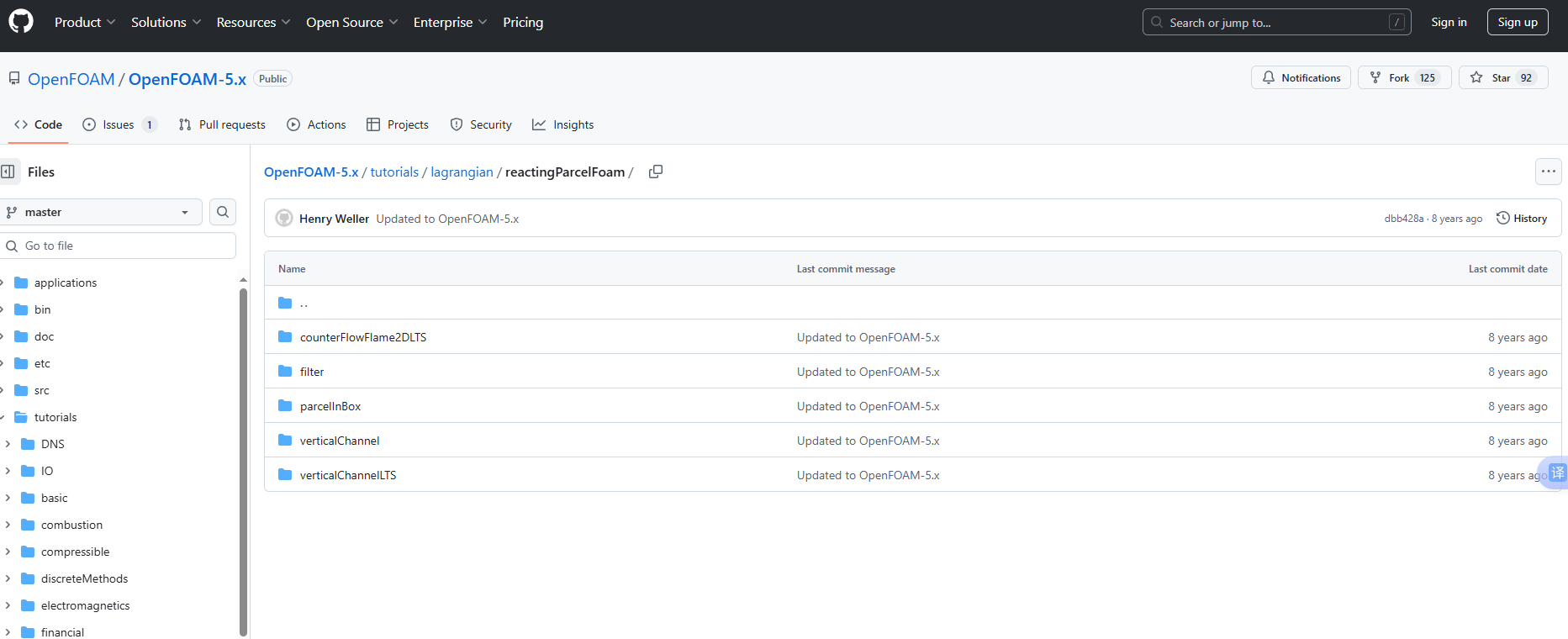Open the master branch selector dropdown
Screen dimensions: 1568x639
pyautogui.click(x=99, y=212)
